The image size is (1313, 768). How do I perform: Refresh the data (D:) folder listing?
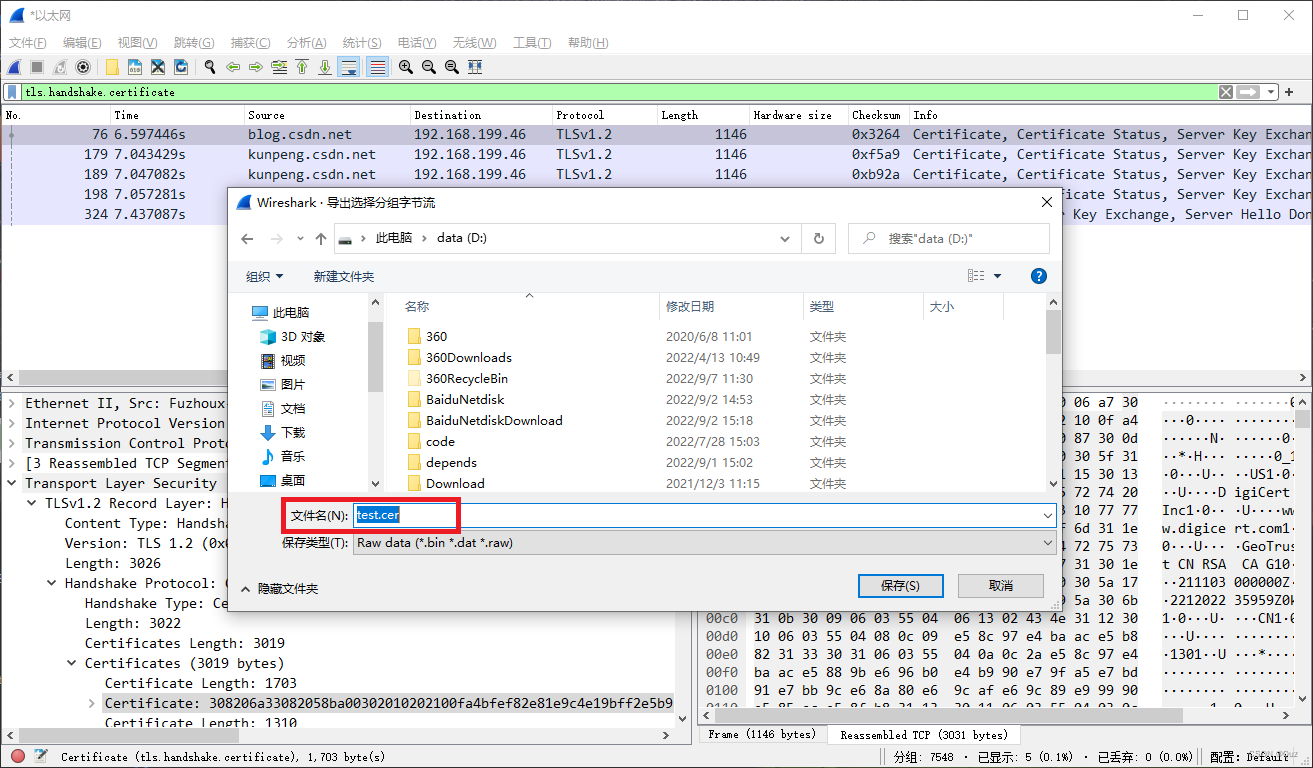click(818, 239)
